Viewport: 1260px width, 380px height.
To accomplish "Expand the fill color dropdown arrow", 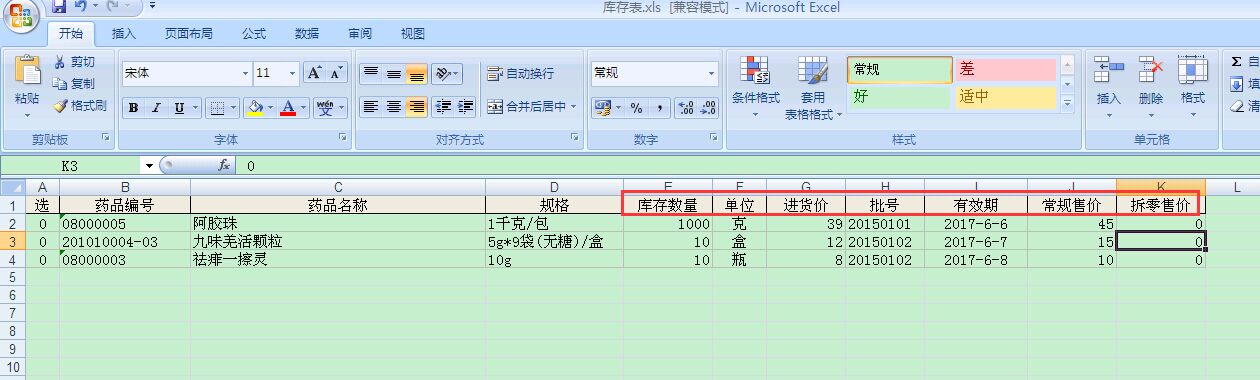I will [x=271, y=107].
